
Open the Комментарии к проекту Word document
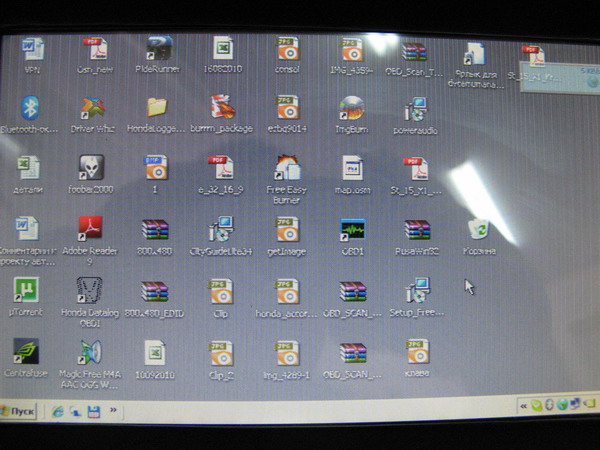pyautogui.click(x=26, y=228)
